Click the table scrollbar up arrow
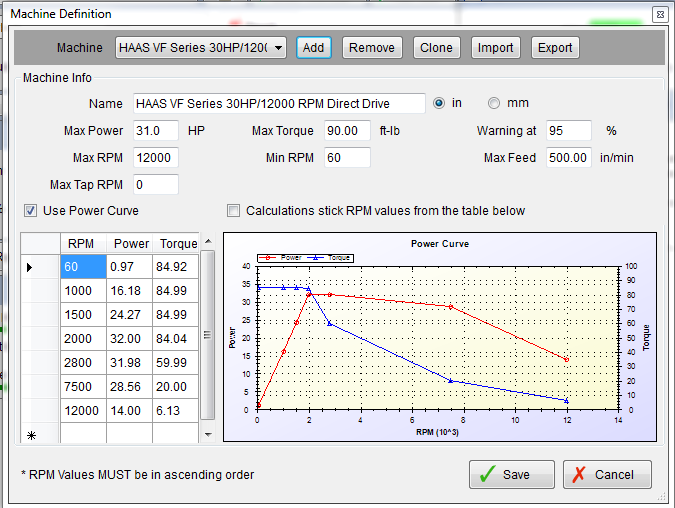The height and width of the screenshot is (508, 675). coord(208,242)
